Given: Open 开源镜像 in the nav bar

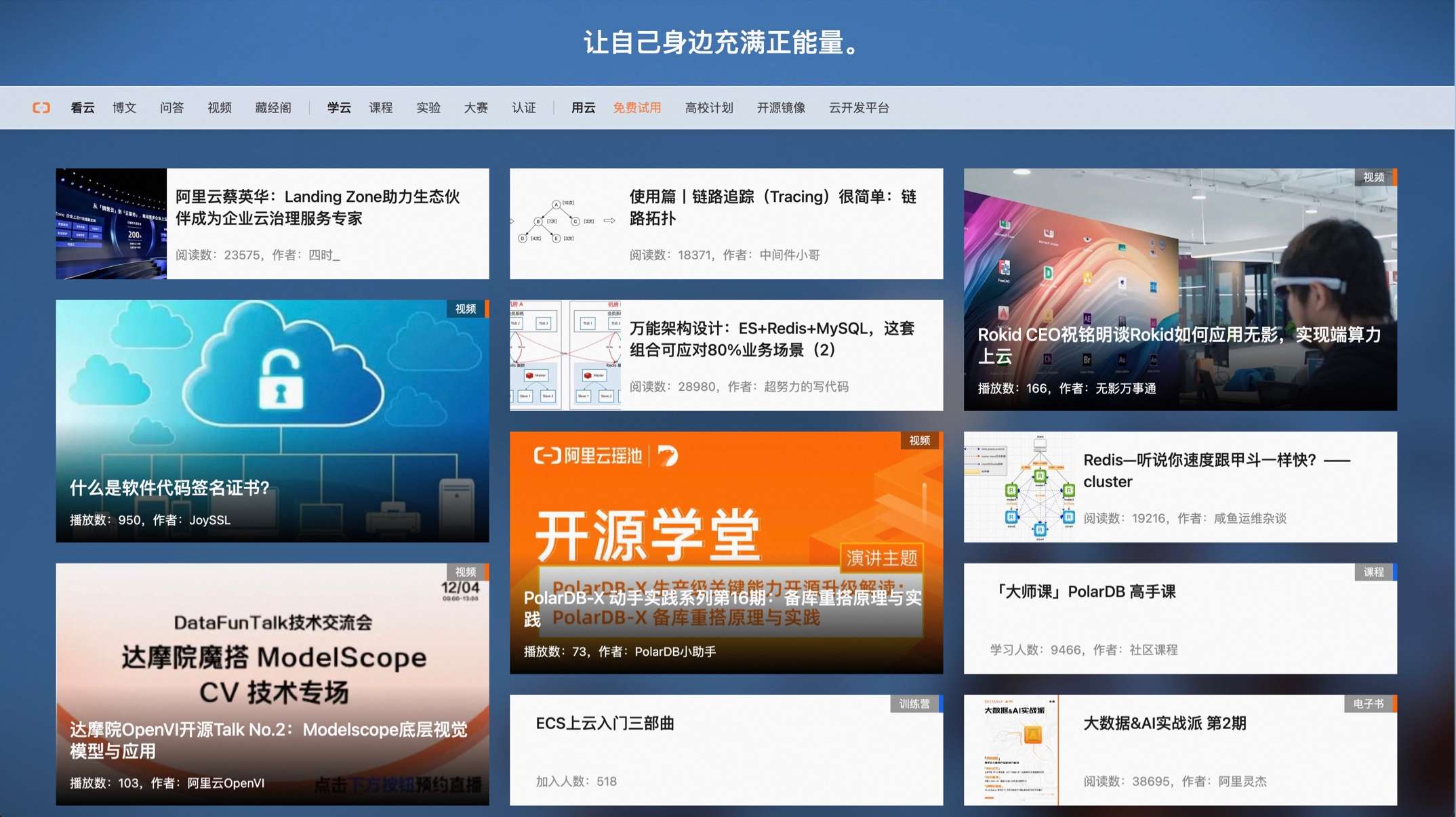Looking at the screenshot, I should click(x=781, y=108).
